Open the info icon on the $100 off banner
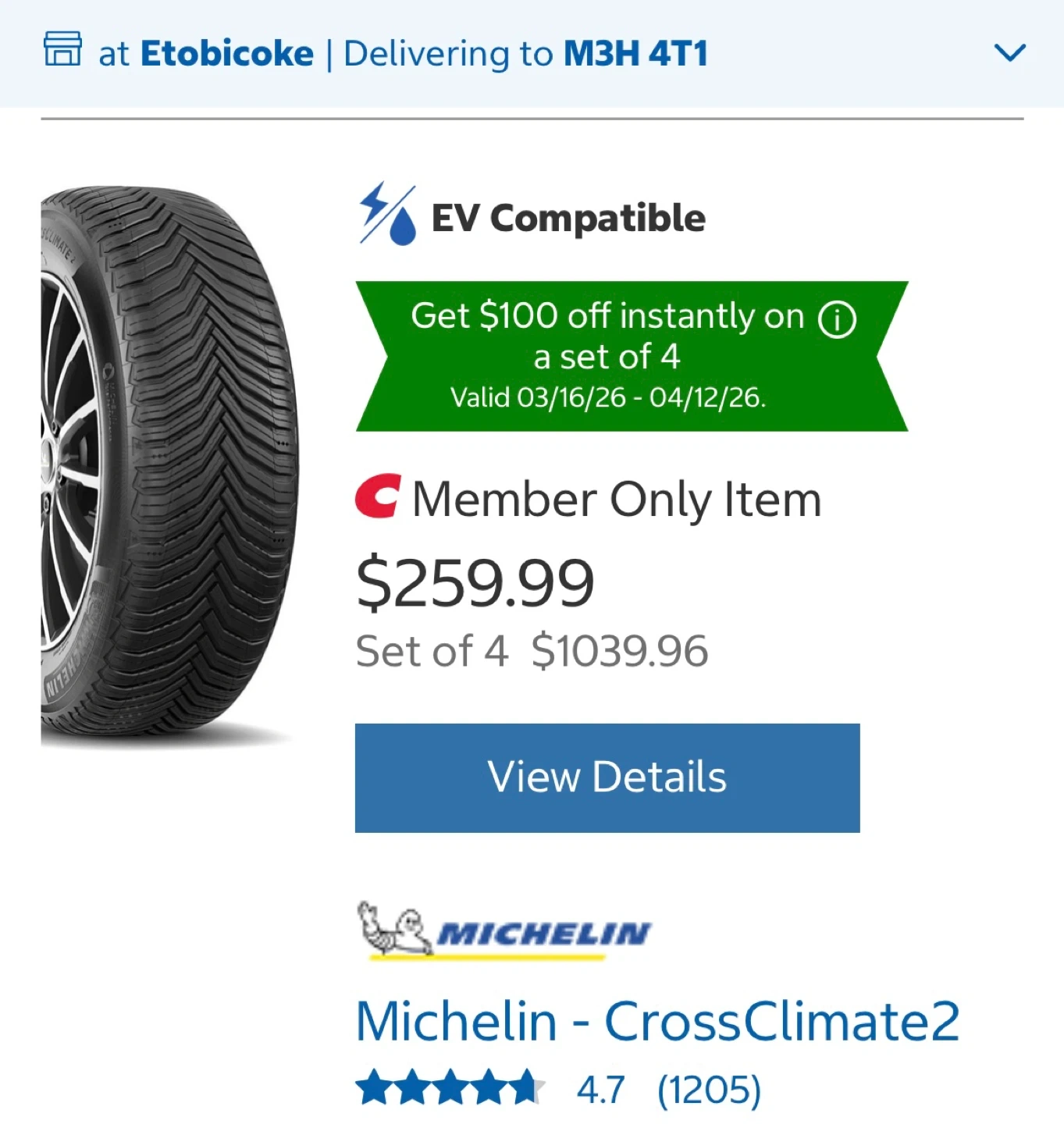 coord(837,319)
